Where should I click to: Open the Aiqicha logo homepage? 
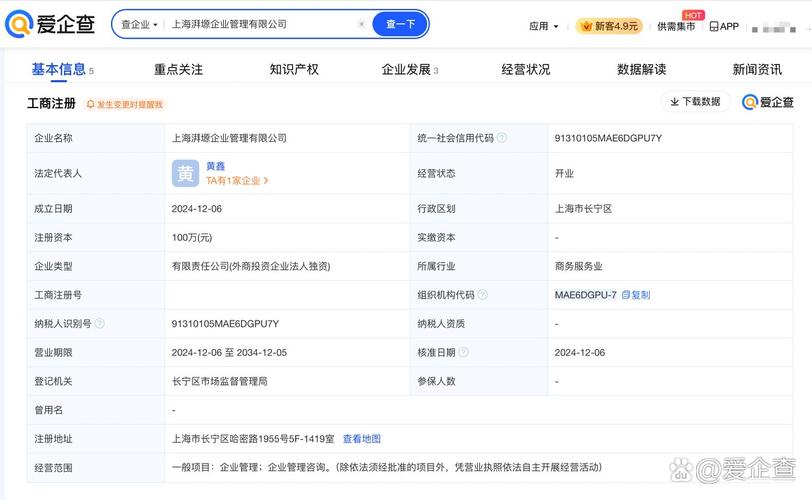point(50,24)
